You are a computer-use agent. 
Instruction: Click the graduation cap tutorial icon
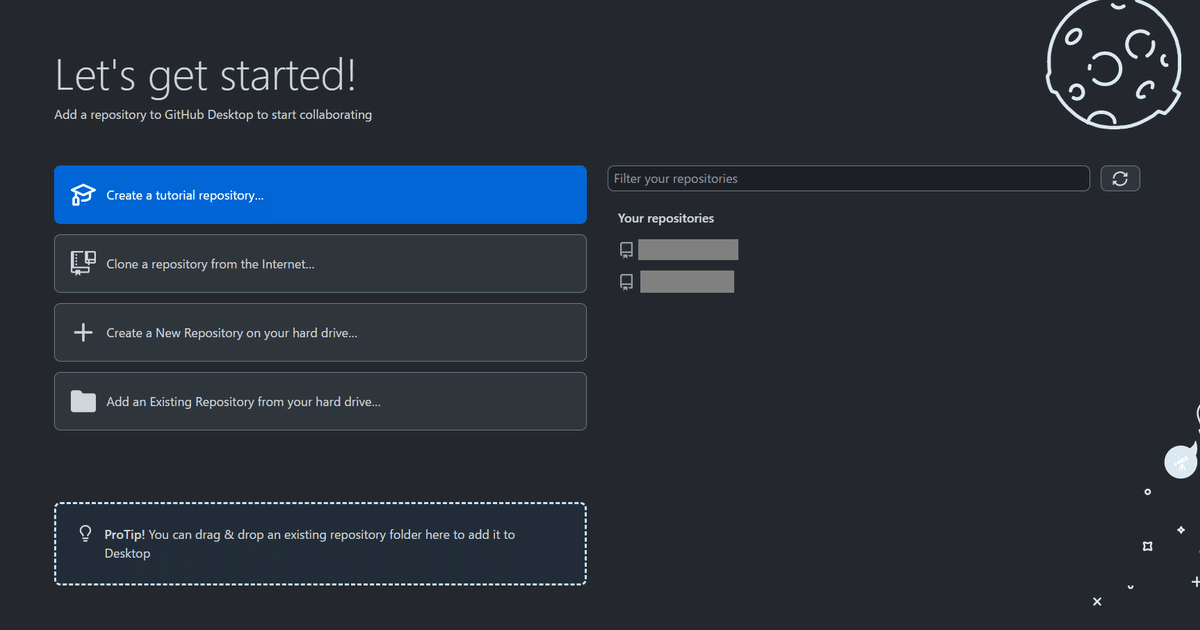tap(83, 195)
